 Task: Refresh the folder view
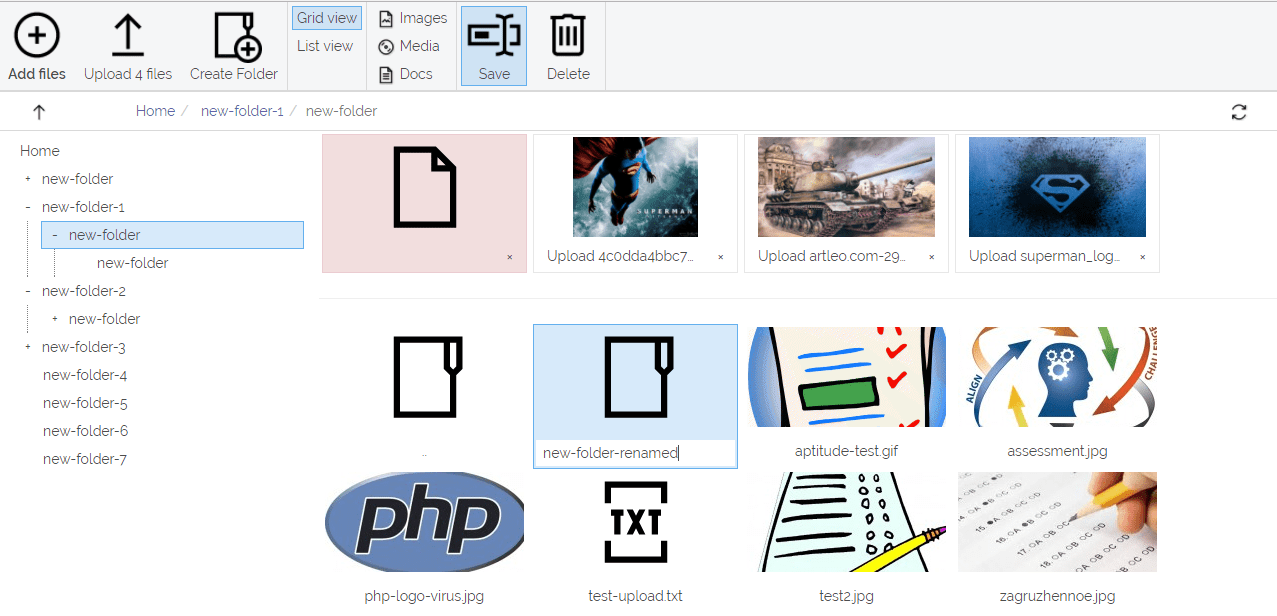1239,111
